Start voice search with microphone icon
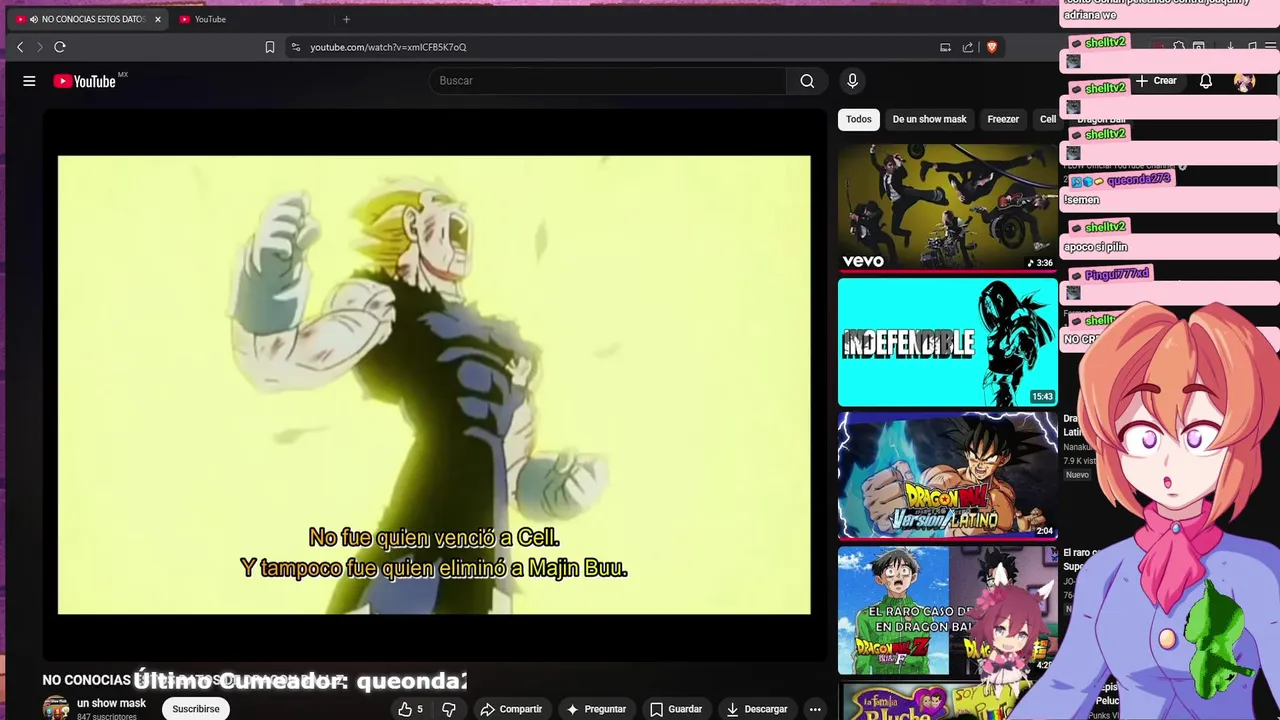The height and width of the screenshot is (720, 1280). pos(852,81)
